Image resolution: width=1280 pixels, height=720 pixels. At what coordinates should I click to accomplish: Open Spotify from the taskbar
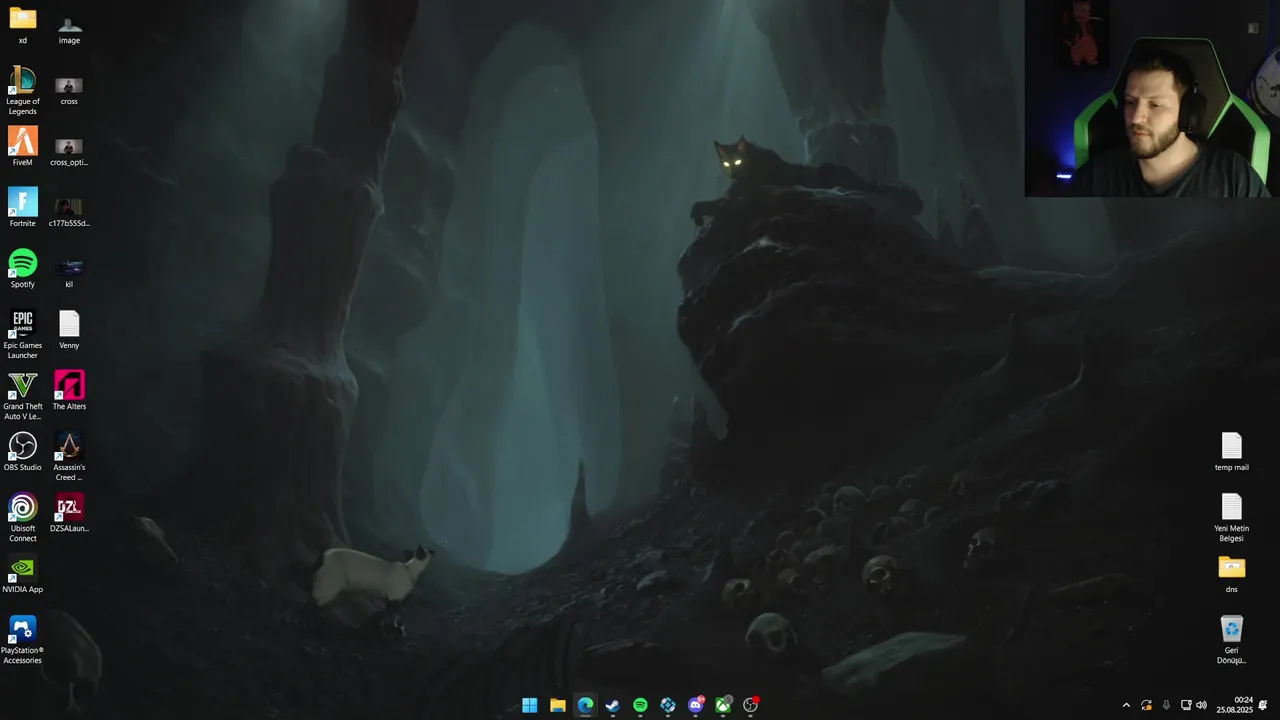click(640, 705)
